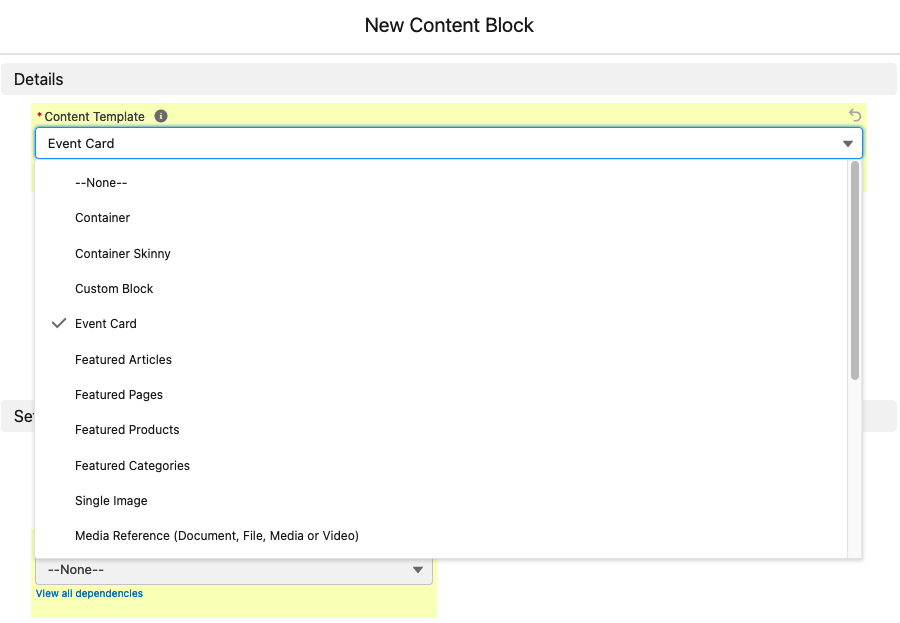
Task: Choose the Featured Categories template
Action: (x=132, y=465)
